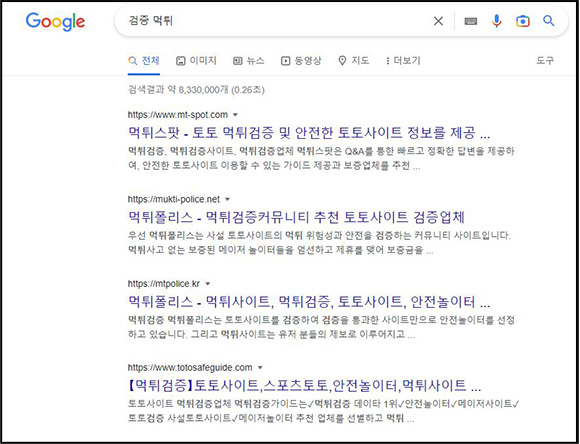Click the https://www.mt-spot.com URL text

(x=178, y=115)
